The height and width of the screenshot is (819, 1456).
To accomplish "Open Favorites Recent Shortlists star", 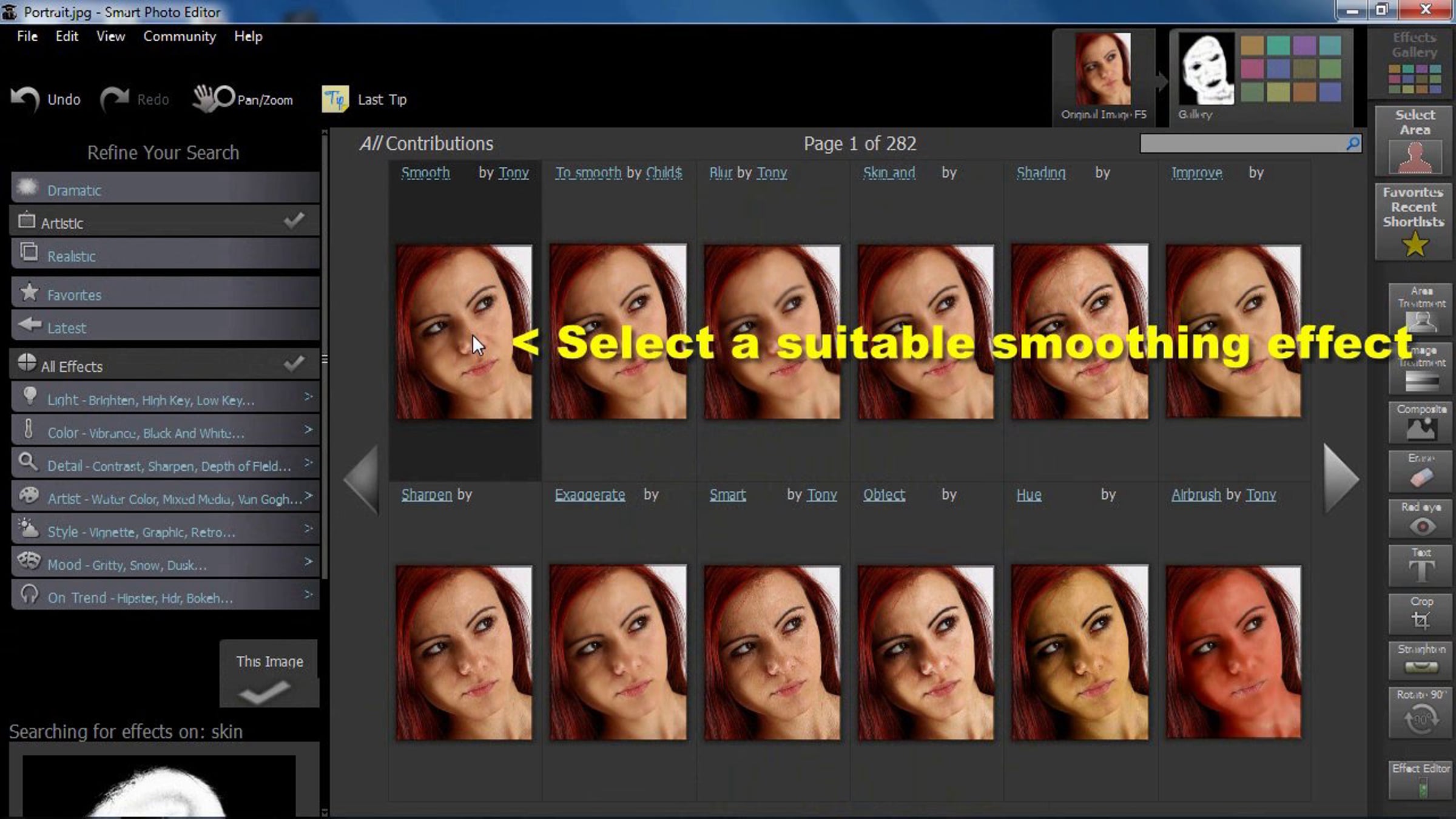I will click(1414, 244).
